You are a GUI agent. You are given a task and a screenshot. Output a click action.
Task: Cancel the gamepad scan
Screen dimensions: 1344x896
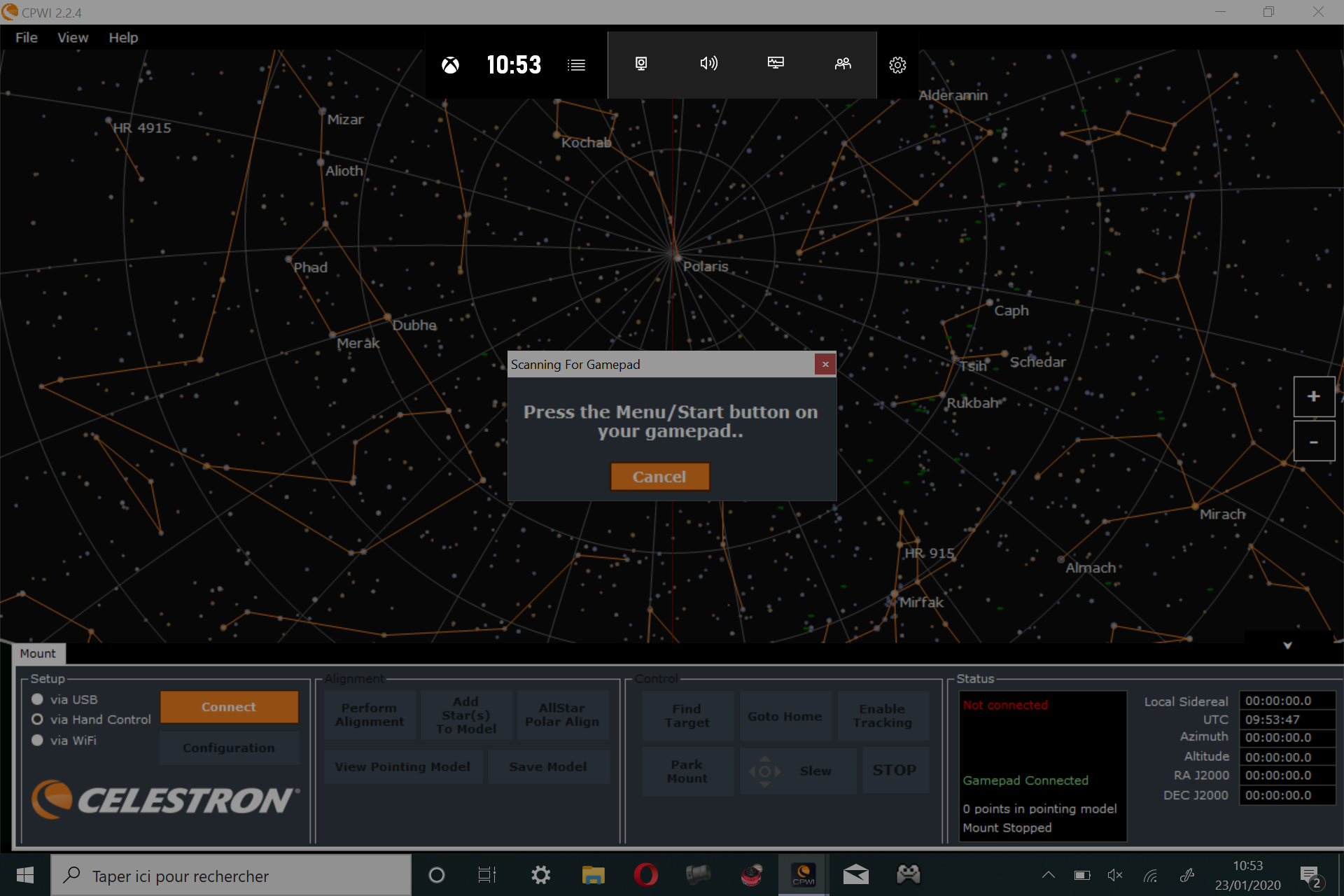[x=659, y=477]
